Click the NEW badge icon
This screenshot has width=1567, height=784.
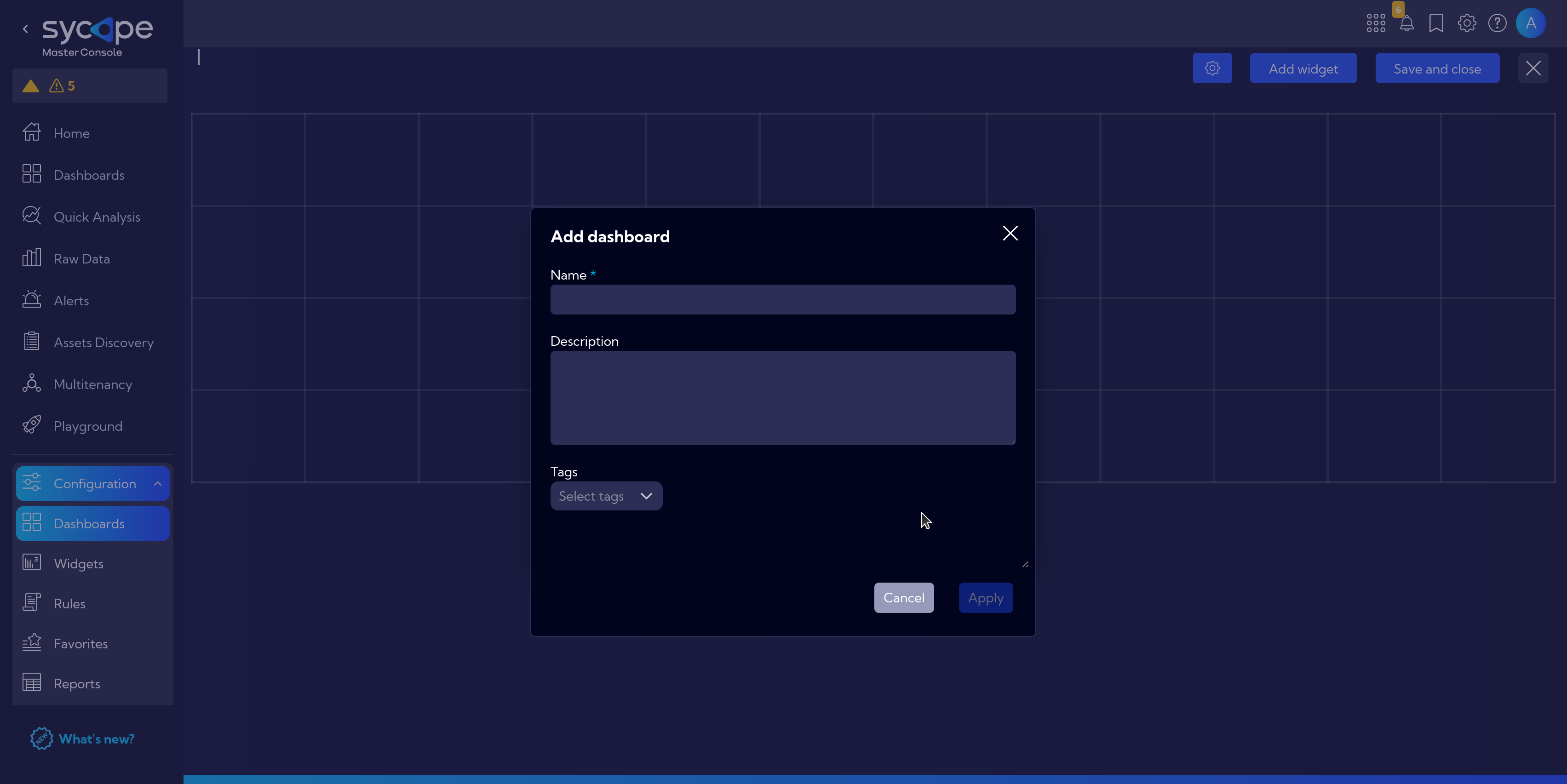(x=41, y=739)
